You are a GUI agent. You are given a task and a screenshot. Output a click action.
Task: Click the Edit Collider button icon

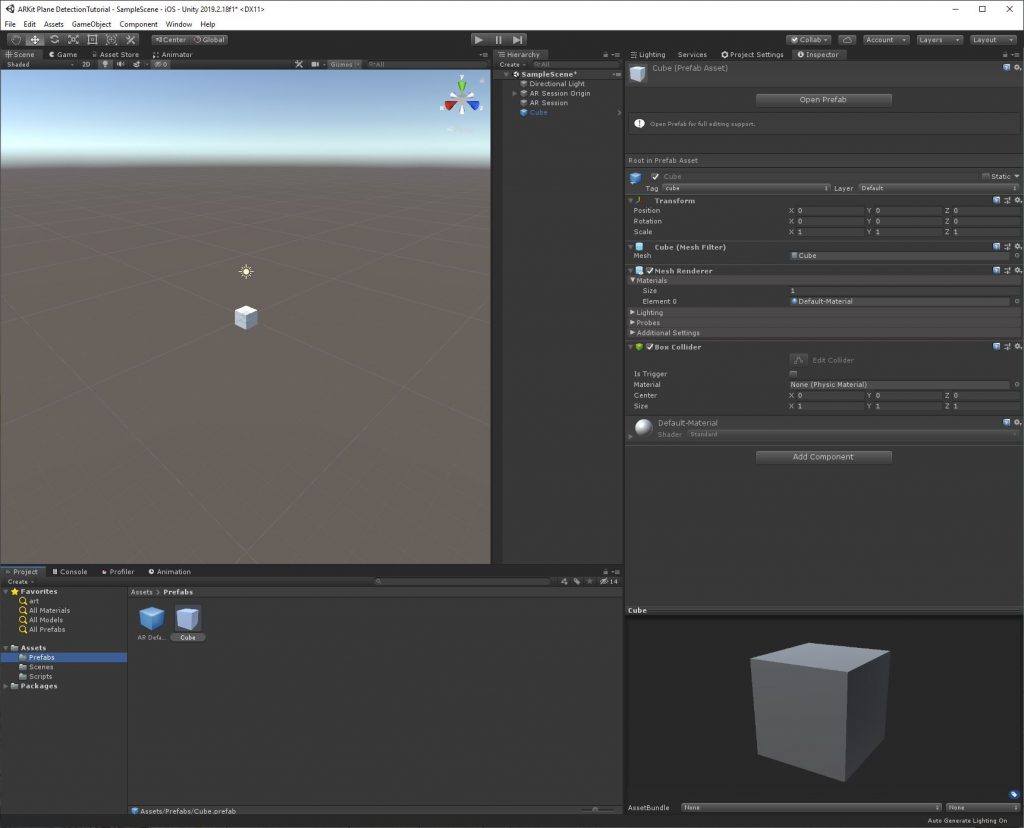tap(798, 360)
